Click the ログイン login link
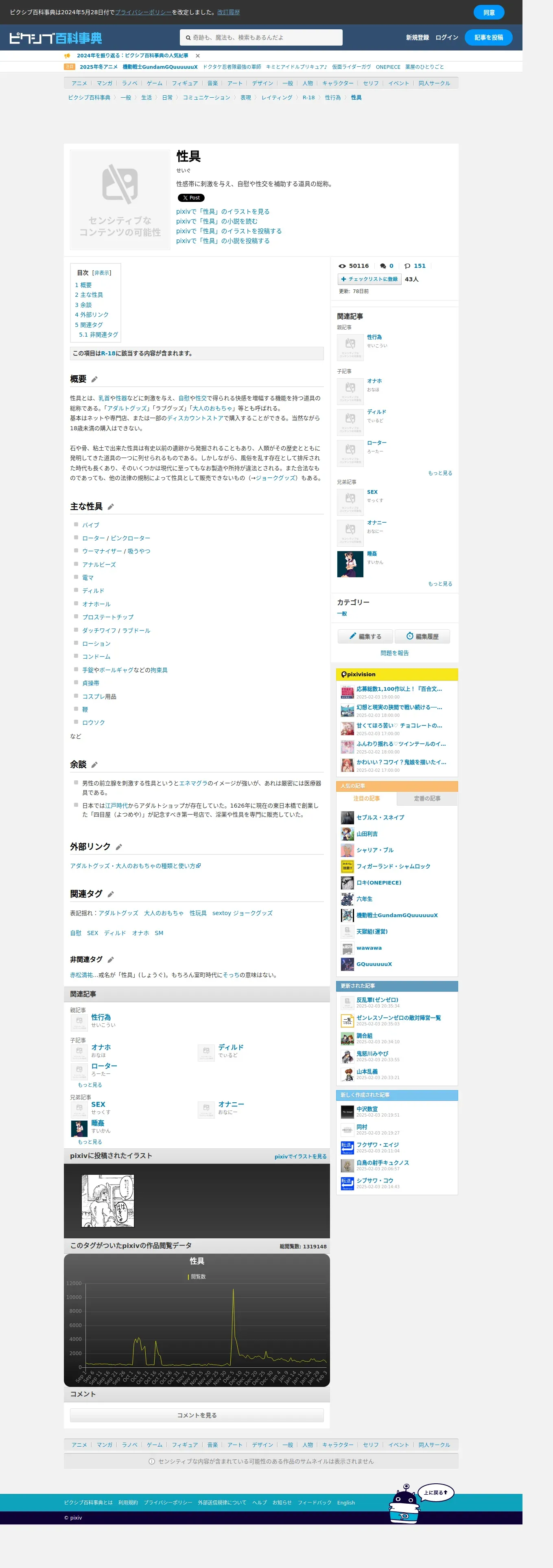 [446, 38]
